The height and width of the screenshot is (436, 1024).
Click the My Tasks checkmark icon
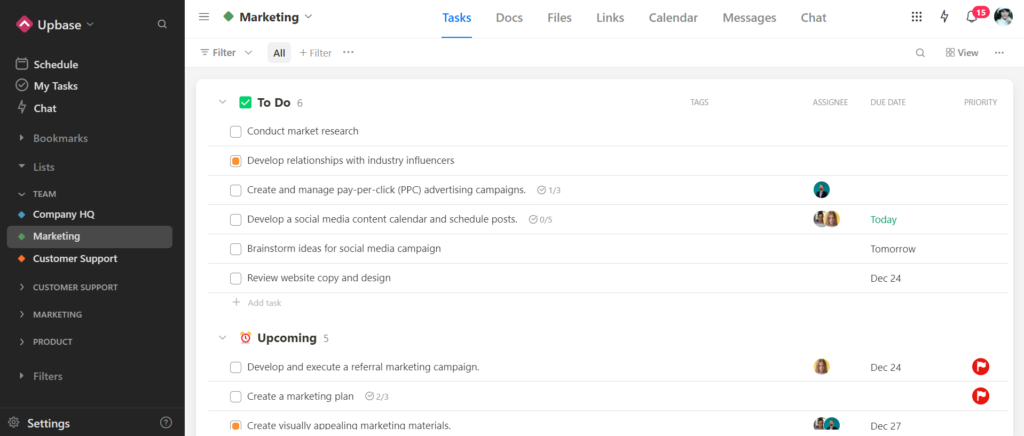[22, 86]
